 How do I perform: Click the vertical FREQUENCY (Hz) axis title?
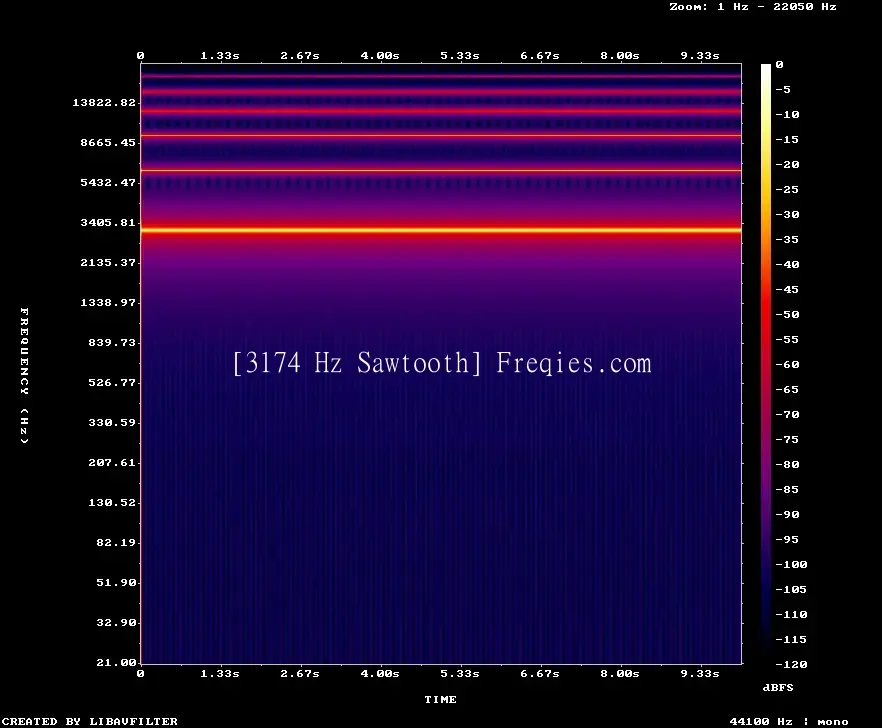[x=24, y=375]
